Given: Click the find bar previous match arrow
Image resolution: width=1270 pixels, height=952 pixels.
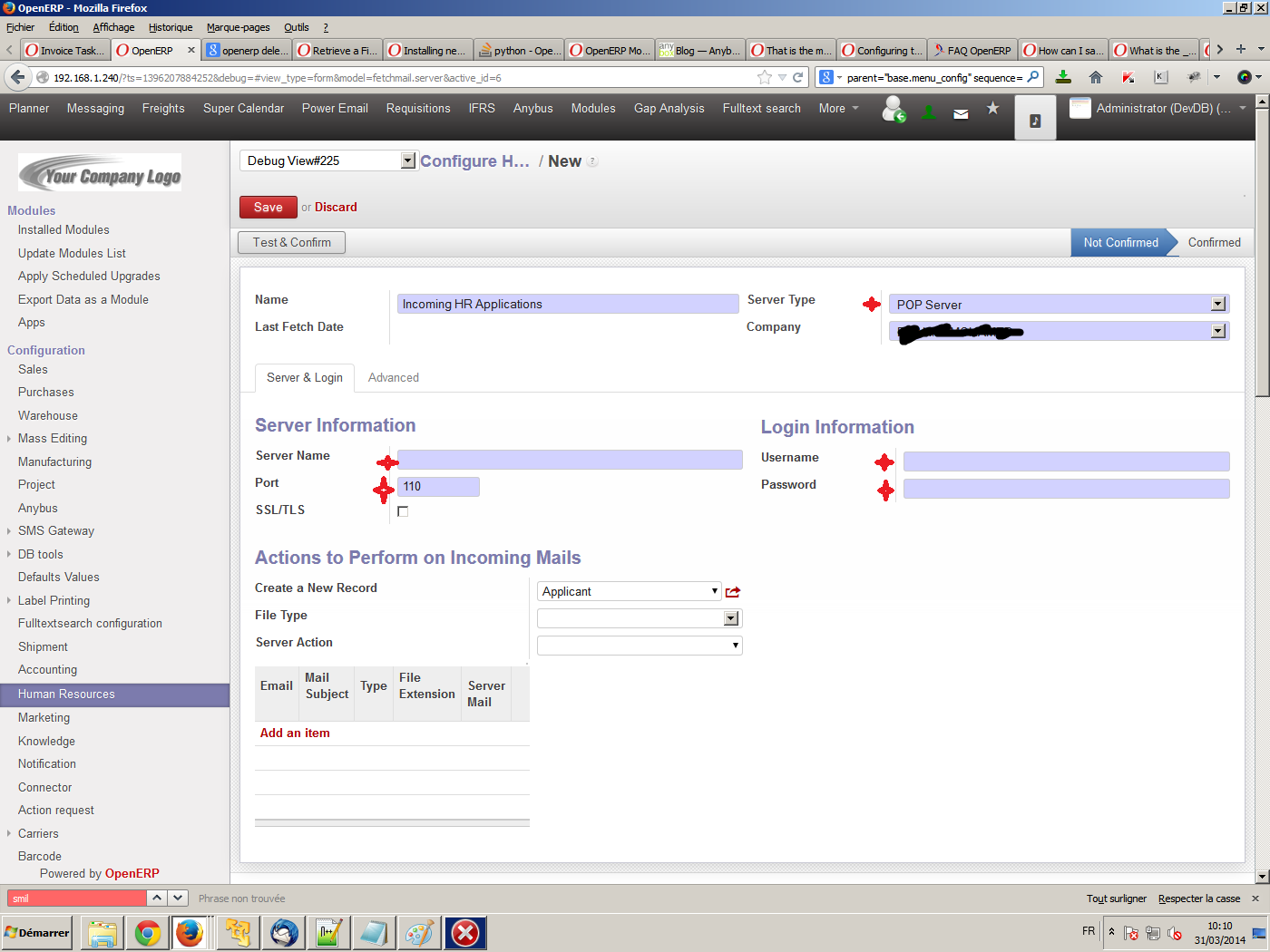Looking at the screenshot, I should [157, 898].
